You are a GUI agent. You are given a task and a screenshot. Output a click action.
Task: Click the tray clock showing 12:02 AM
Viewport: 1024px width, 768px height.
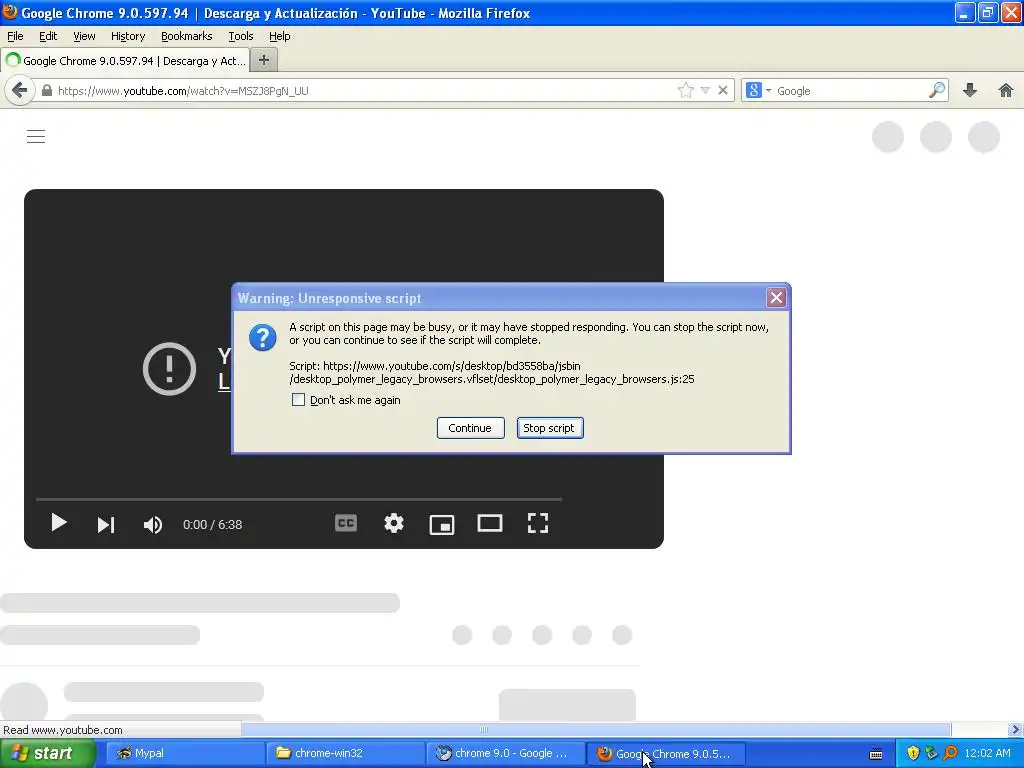pyautogui.click(x=987, y=753)
